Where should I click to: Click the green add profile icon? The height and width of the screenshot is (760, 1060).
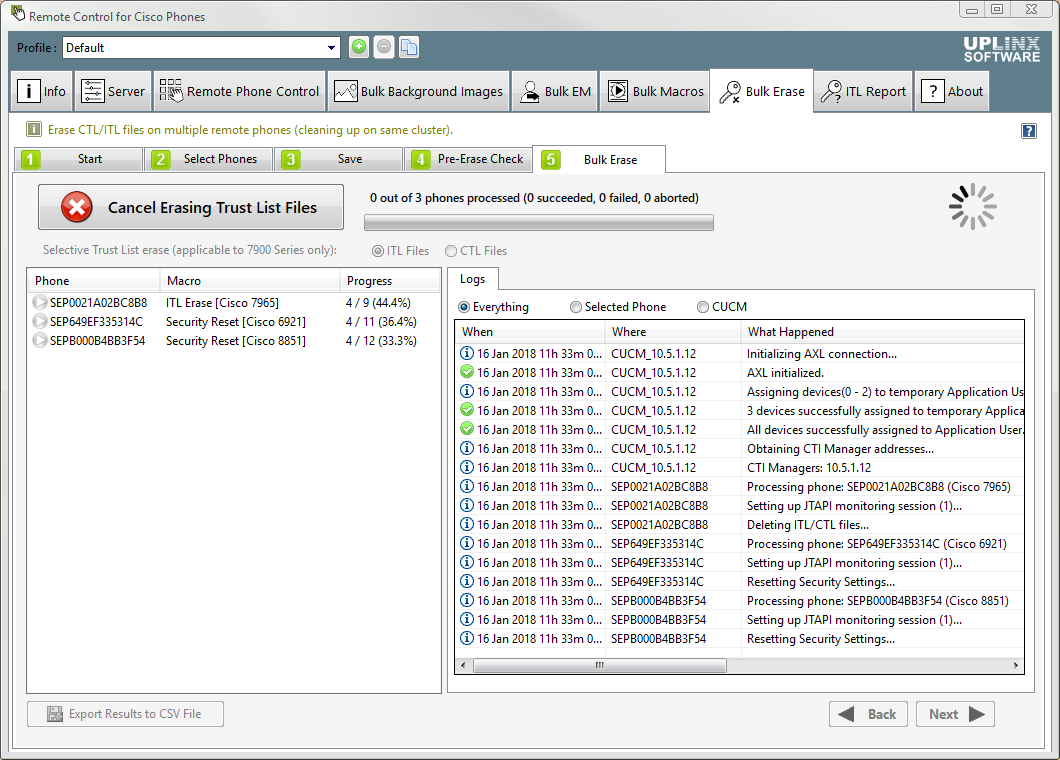tap(359, 47)
